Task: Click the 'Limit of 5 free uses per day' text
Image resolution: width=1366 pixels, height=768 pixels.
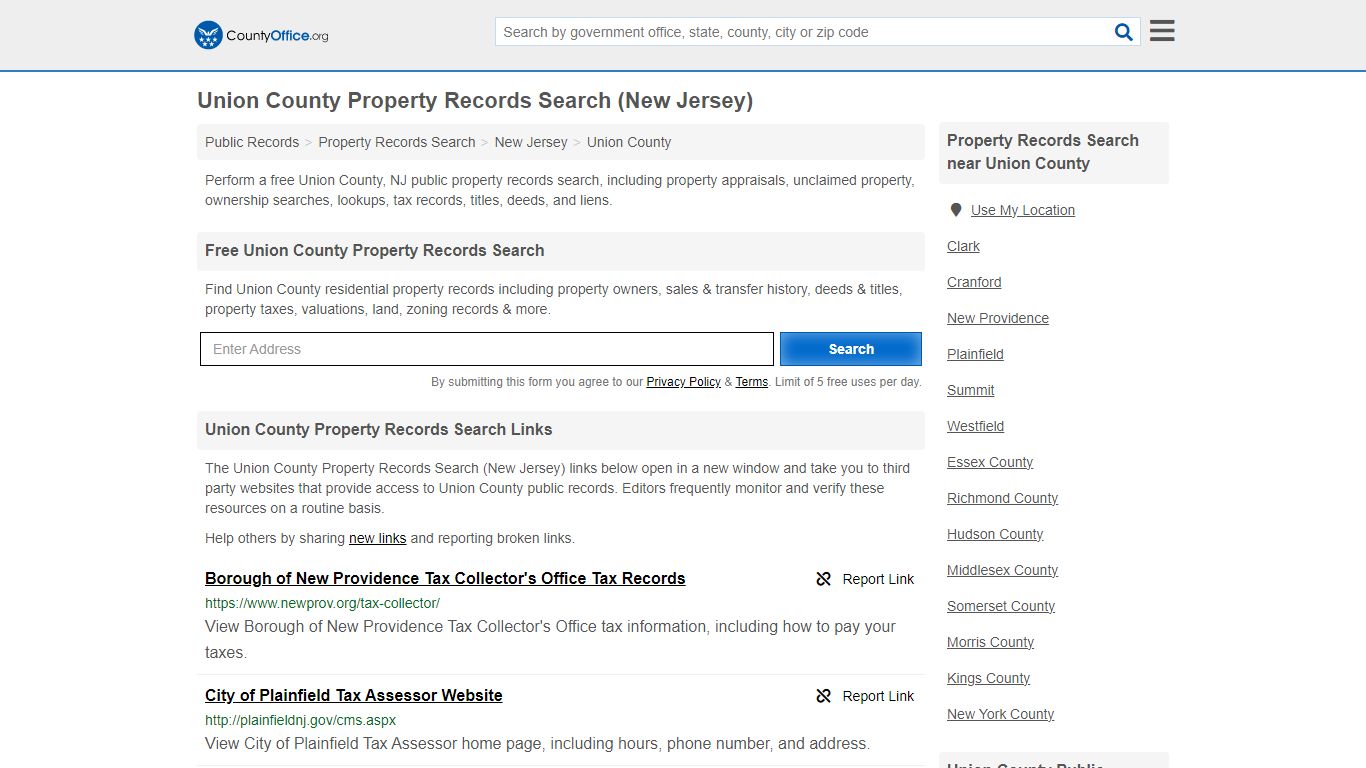Action: click(x=848, y=382)
